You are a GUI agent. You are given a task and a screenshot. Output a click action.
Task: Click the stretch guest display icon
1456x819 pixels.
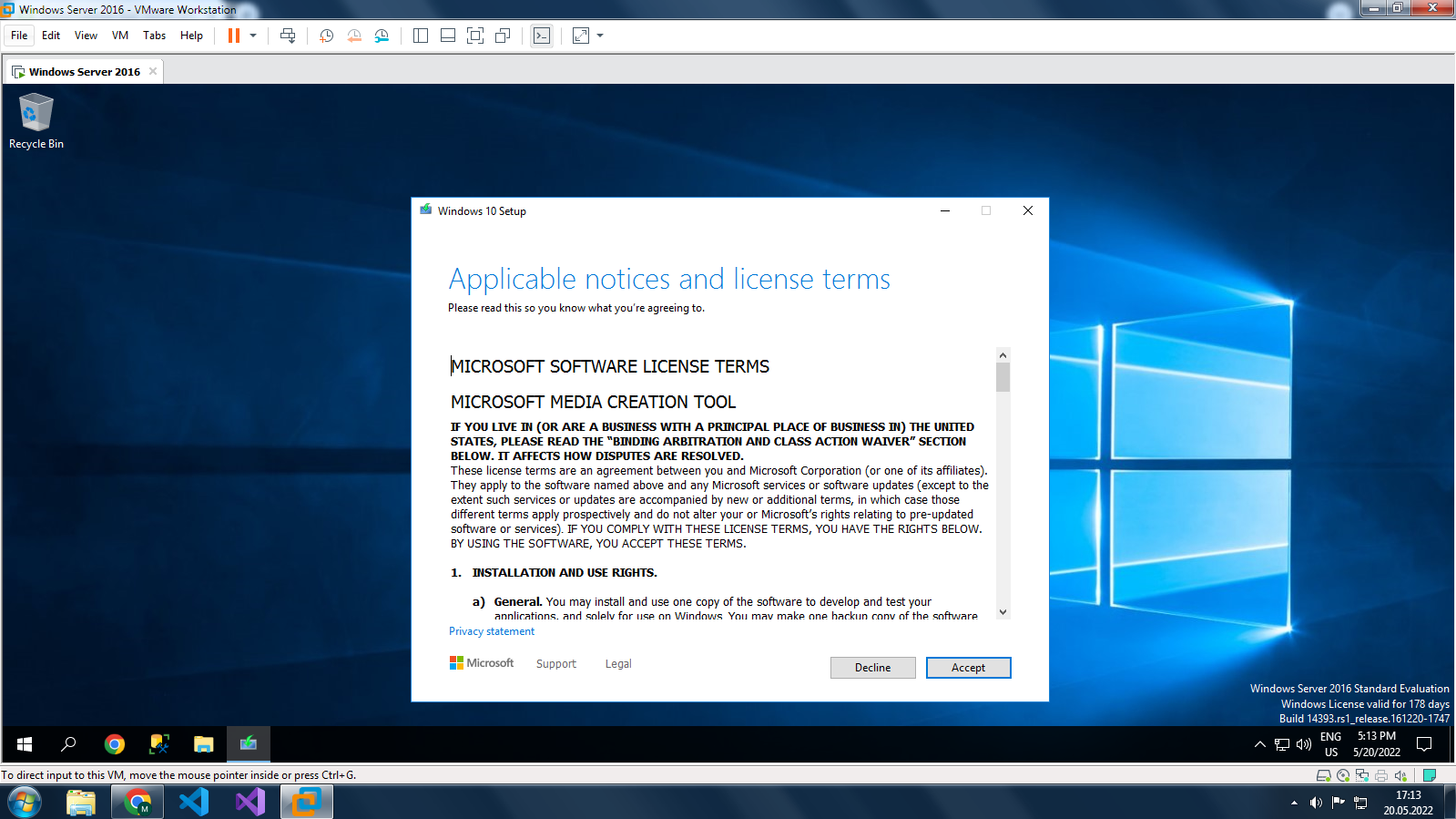click(x=581, y=36)
